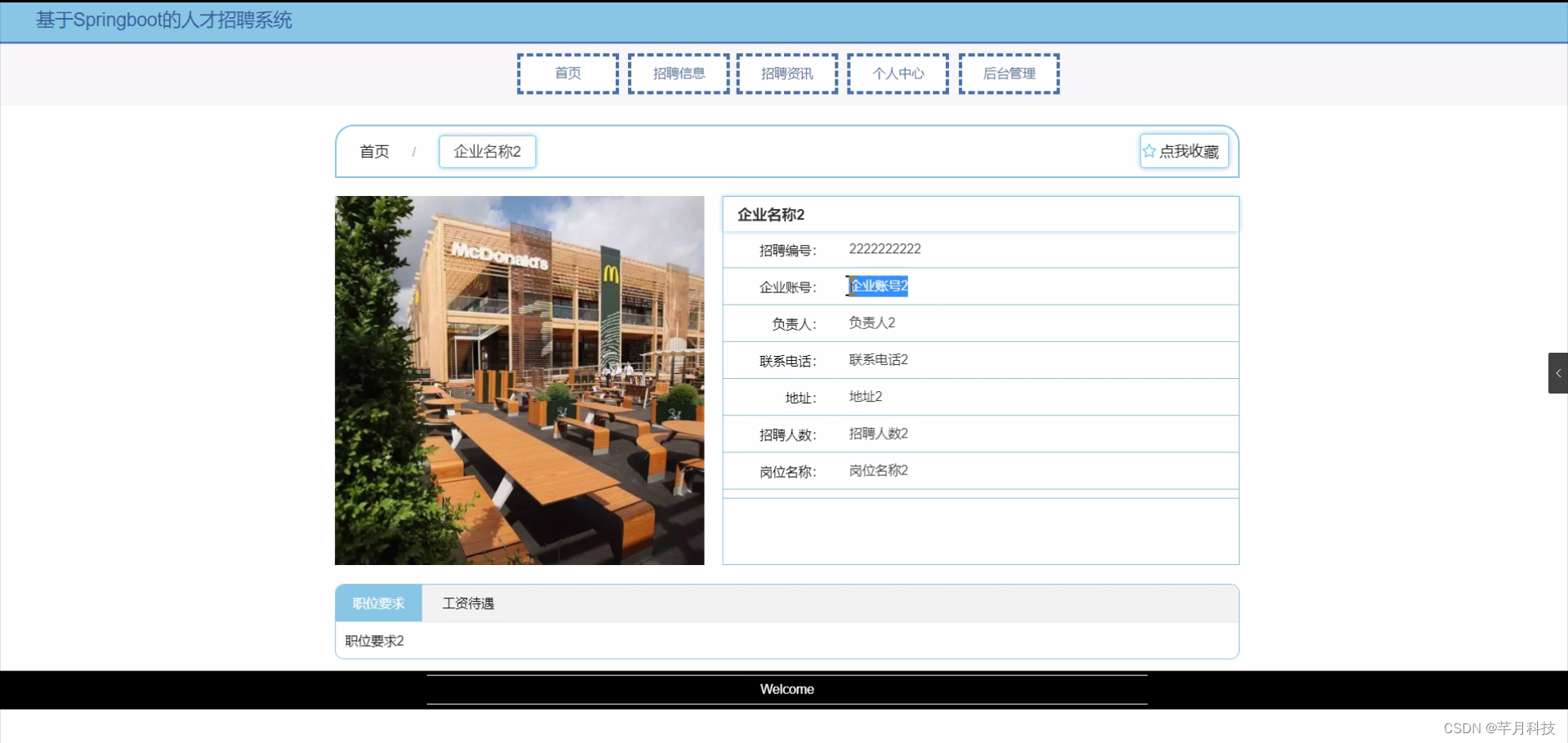This screenshot has width=1568, height=743.
Task: Open 个人中心 from the navigation bar
Action: pos(898,73)
